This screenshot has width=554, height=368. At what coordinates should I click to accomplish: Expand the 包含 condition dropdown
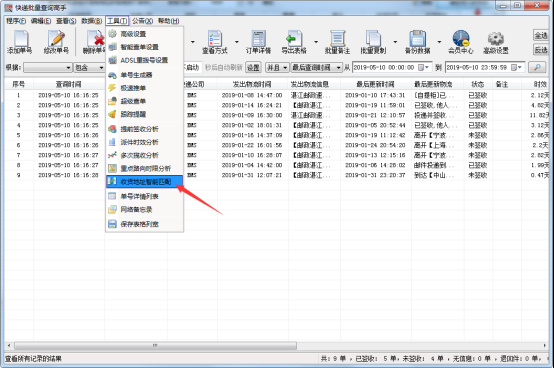coord(101,67)
